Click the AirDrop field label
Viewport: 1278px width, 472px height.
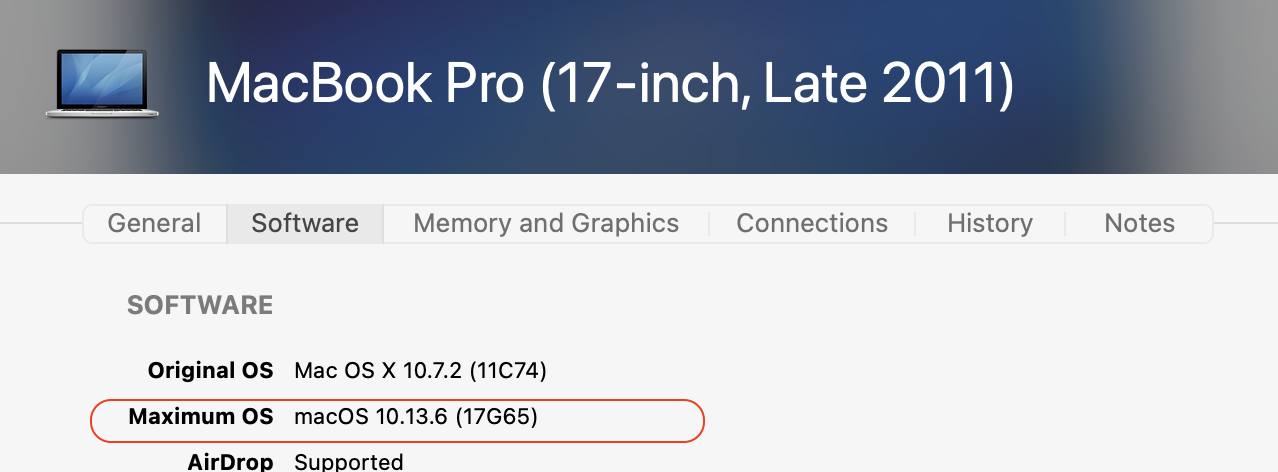pos(230,462)
